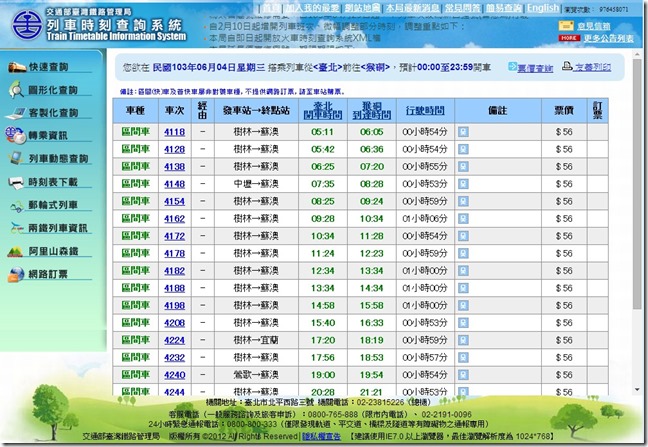Image resolution: width=648 pixels, height=447 pixels.
Task: Open the 時刻表下載 printer icon
Action: pyautogui.click(x=17, y=182)
